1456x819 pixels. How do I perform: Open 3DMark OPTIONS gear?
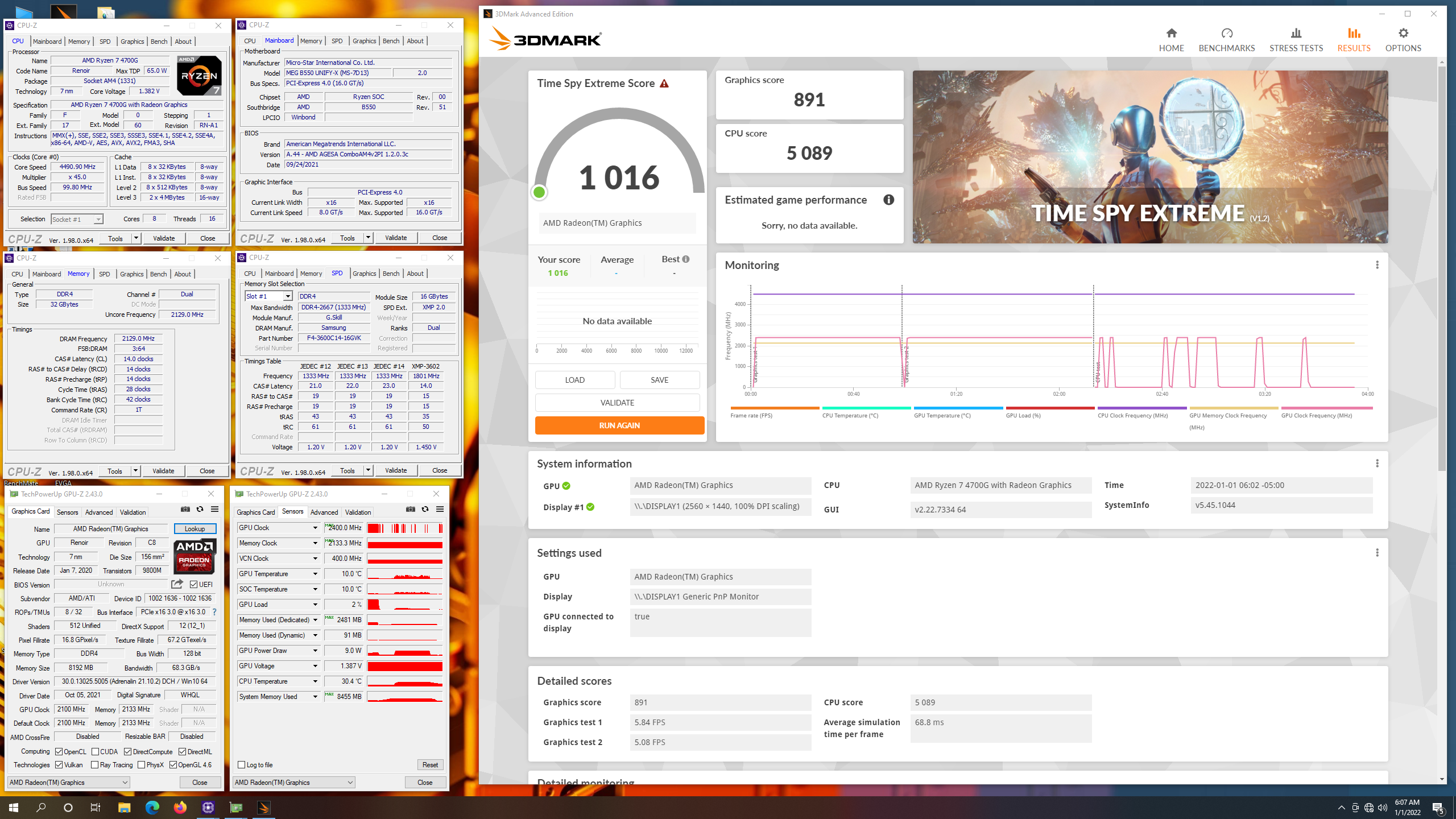click(x=1403, y=40)
